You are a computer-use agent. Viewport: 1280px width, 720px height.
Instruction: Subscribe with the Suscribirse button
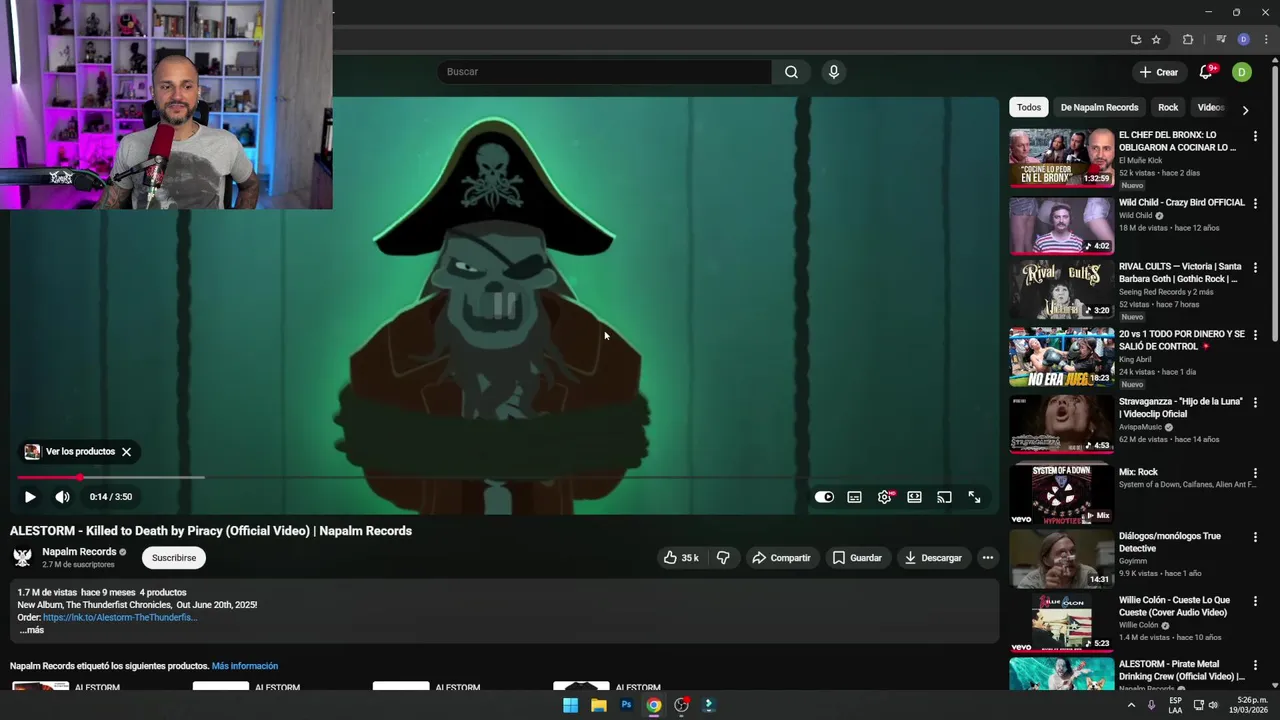(x=174, y=558)
